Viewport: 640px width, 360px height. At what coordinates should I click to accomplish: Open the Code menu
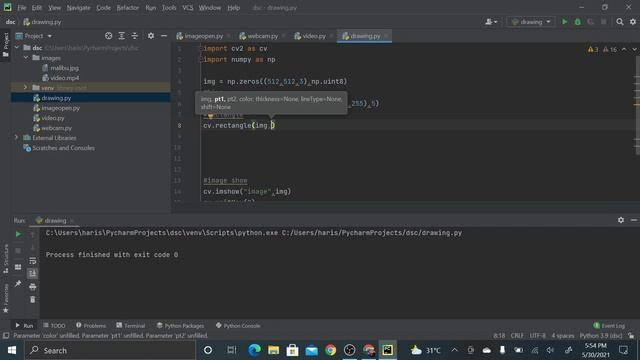103,8
